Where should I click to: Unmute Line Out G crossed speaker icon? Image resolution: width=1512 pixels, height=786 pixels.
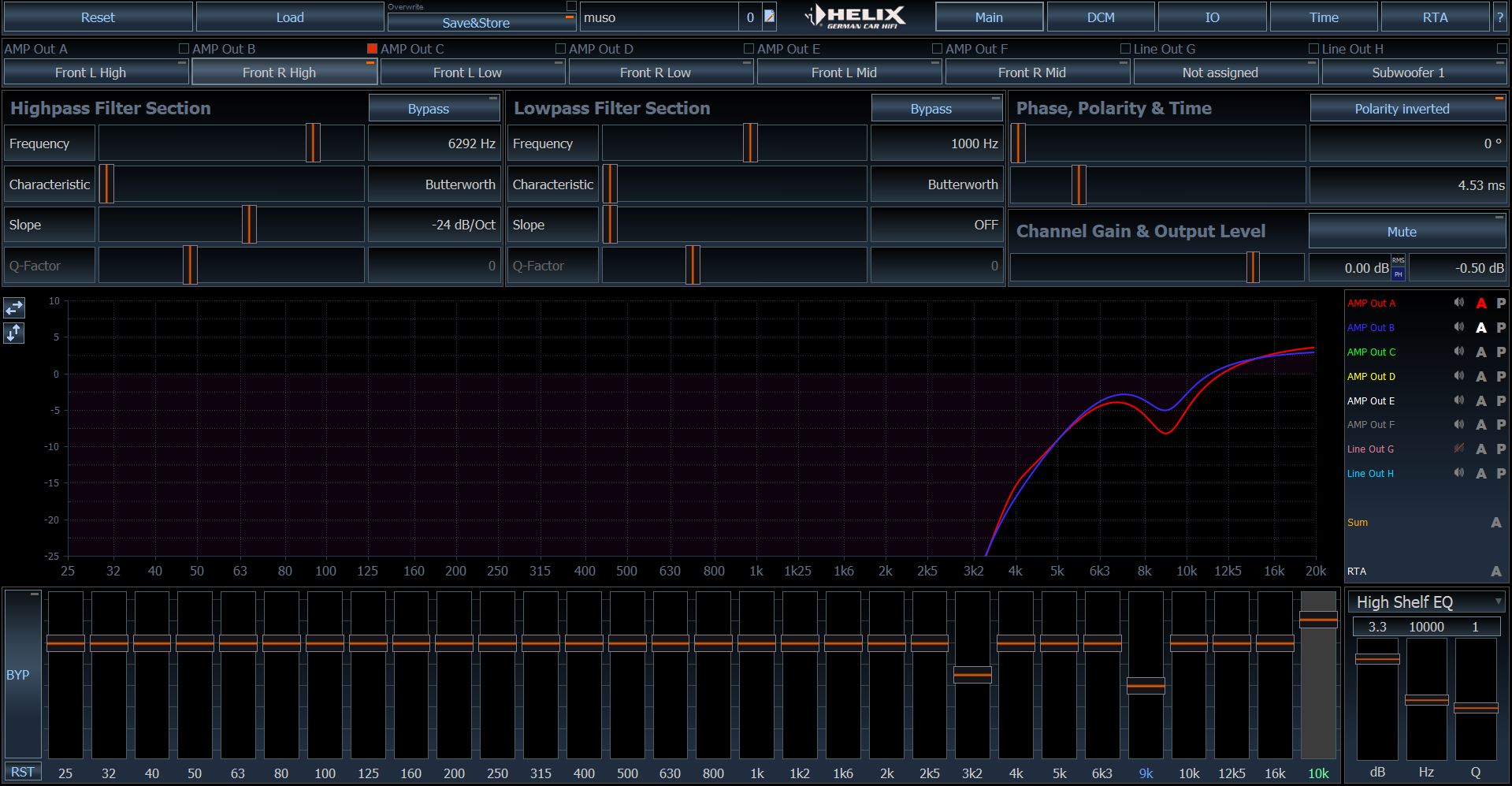point(1458,449)
